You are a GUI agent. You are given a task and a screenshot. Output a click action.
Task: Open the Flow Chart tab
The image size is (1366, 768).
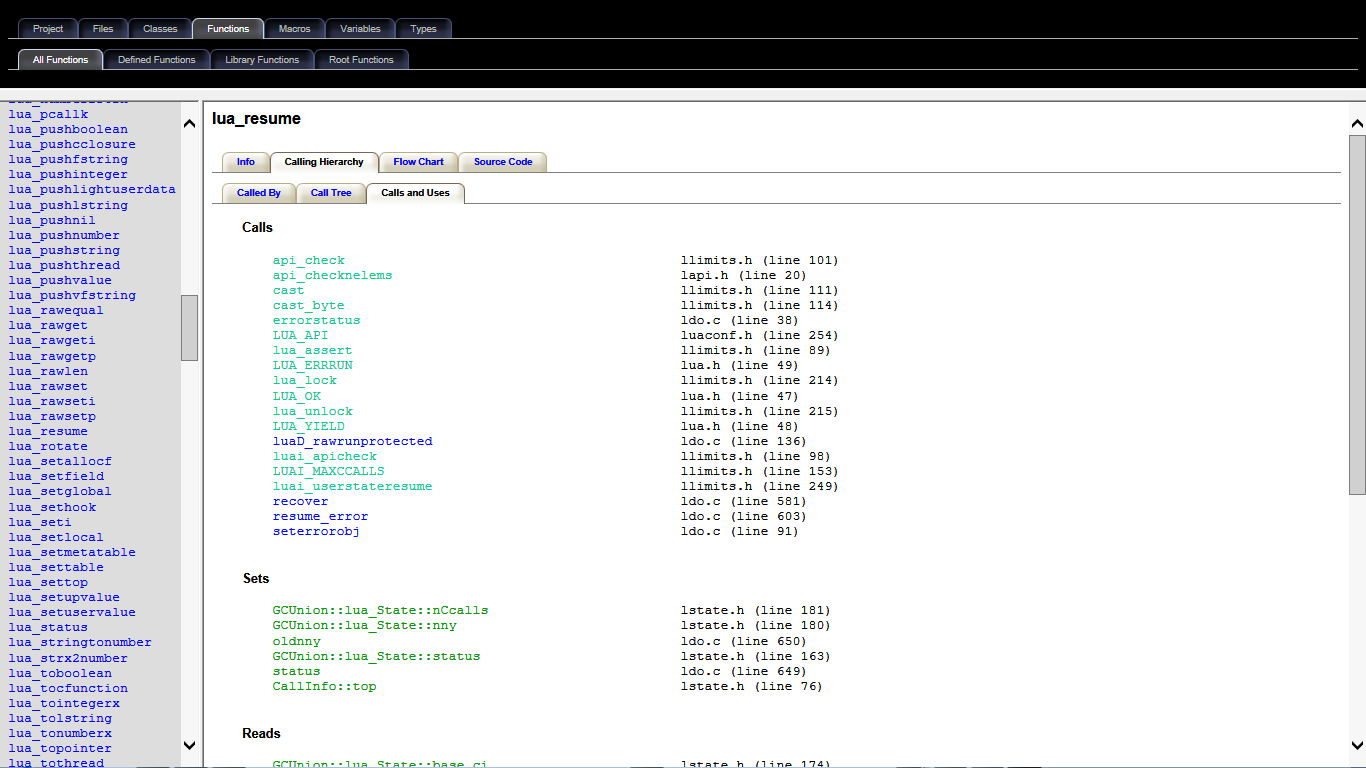(x=418, y=162)
